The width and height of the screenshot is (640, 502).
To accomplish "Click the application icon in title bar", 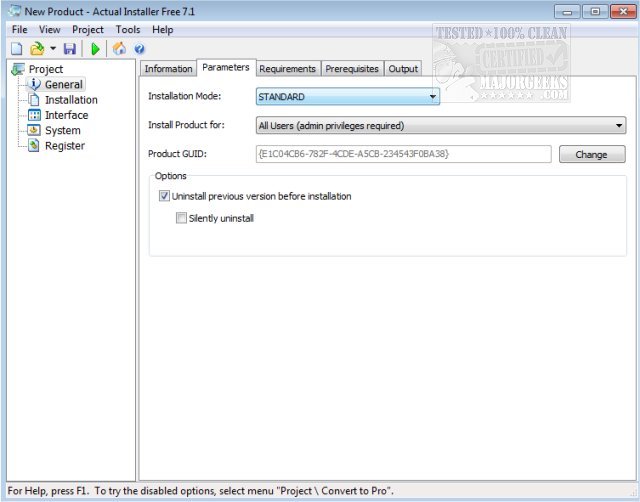I will [15, 11].
